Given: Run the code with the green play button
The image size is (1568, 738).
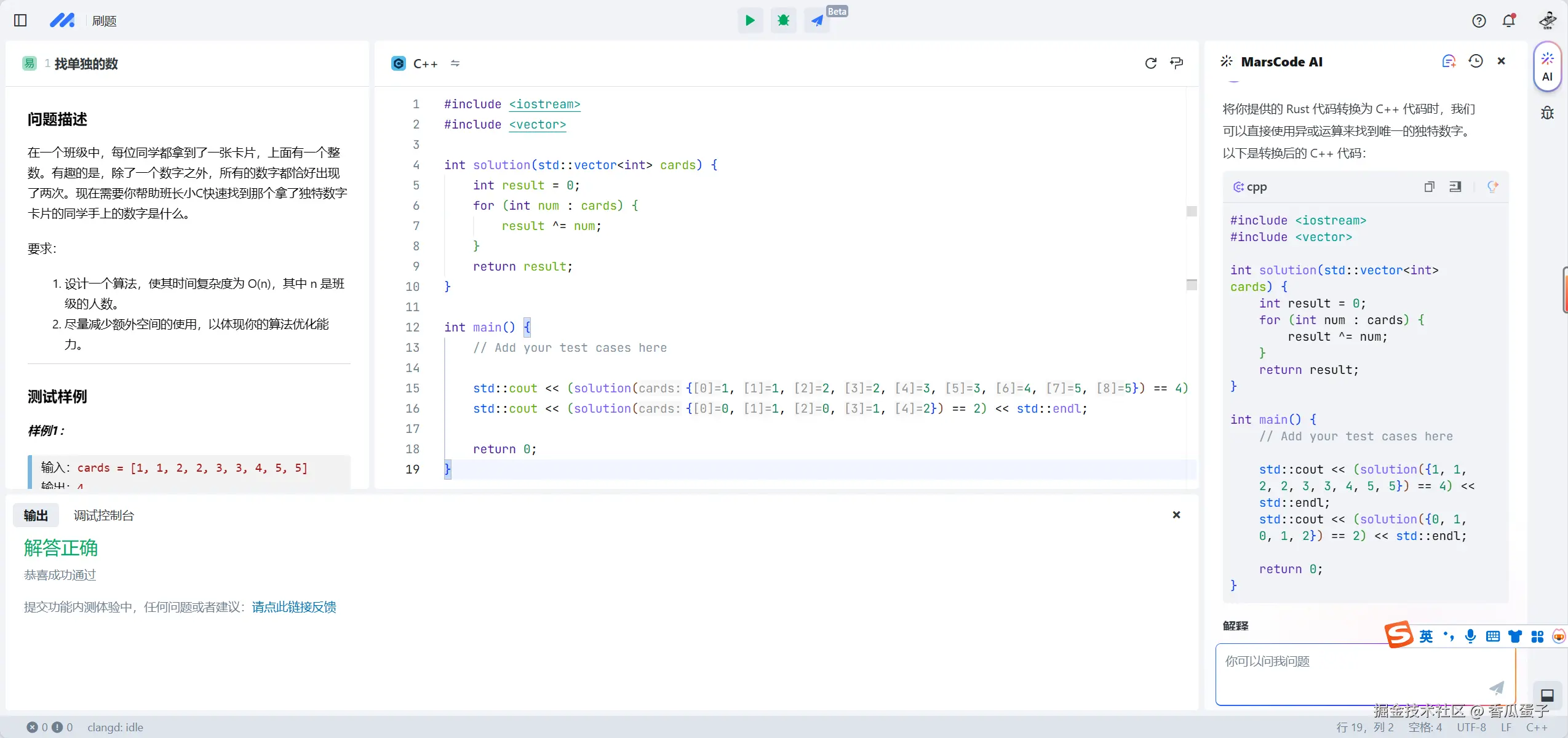Looking at the screenshot, I should click(x=750, y=20).
